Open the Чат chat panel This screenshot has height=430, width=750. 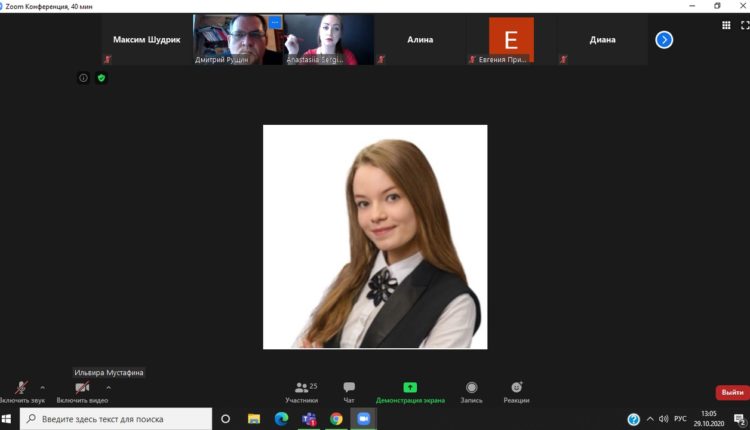349,392
